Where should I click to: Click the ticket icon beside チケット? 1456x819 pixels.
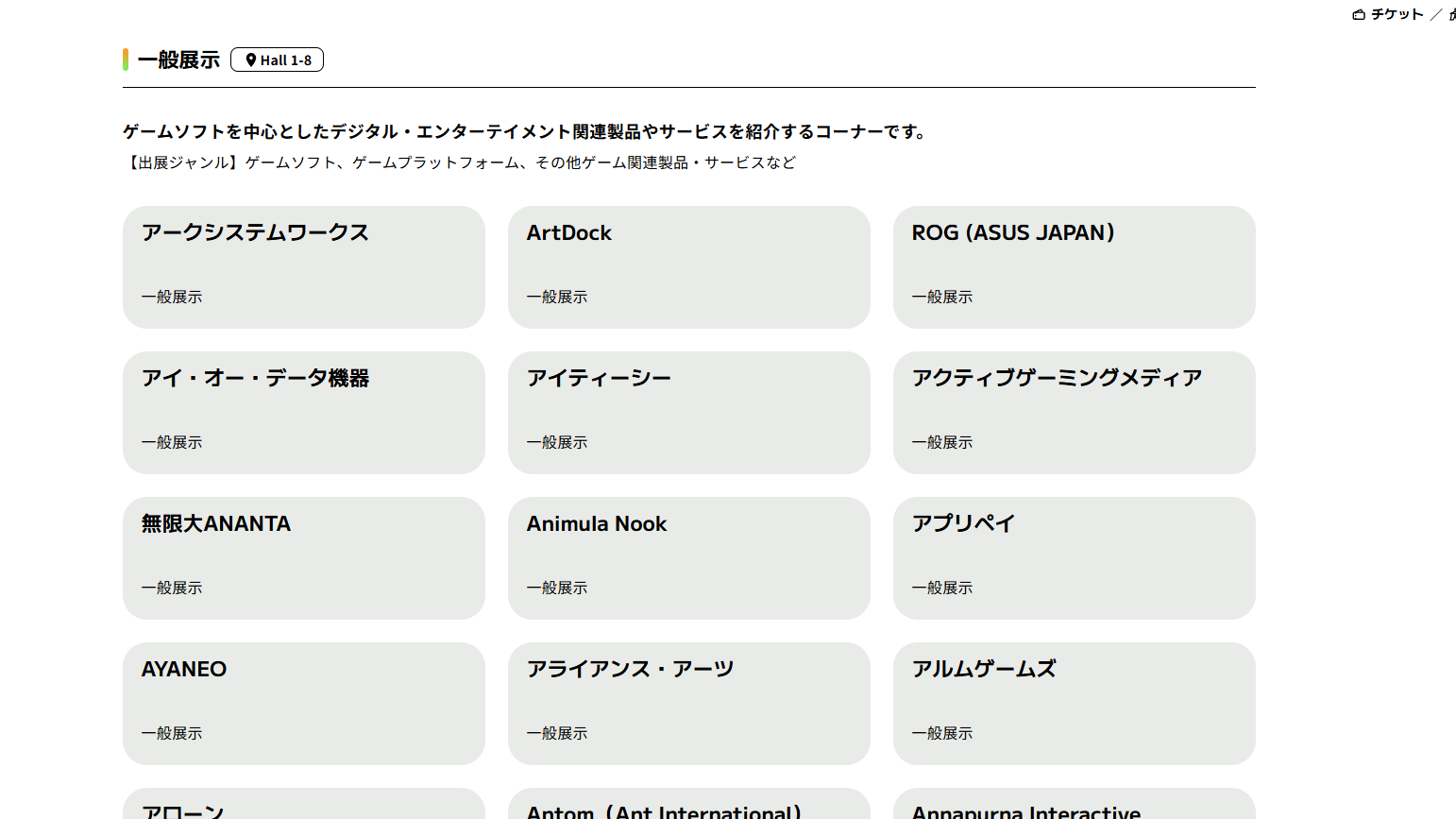coord(1359,14)
